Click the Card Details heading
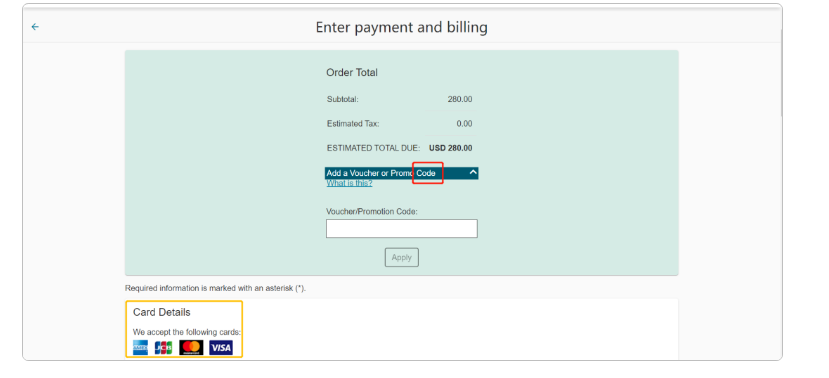The height and width of the screenshot is (378, 829). coord(162,312)
